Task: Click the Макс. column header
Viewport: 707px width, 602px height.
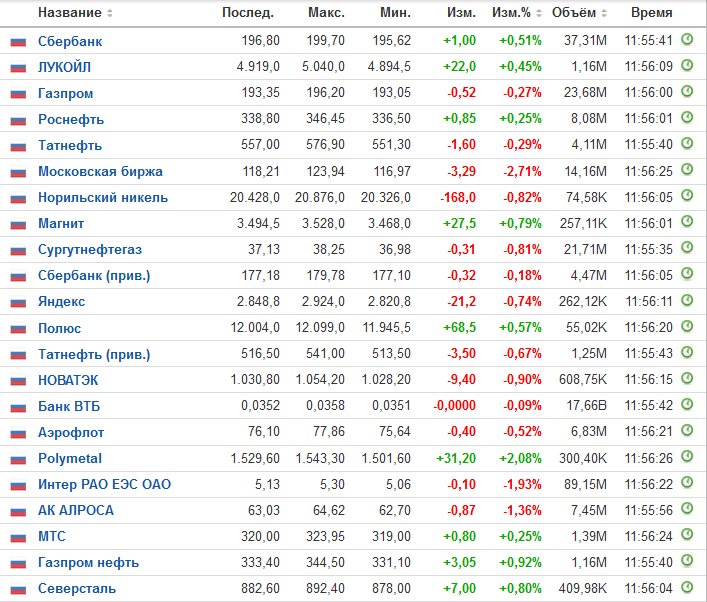Action: tap(326, 13)
